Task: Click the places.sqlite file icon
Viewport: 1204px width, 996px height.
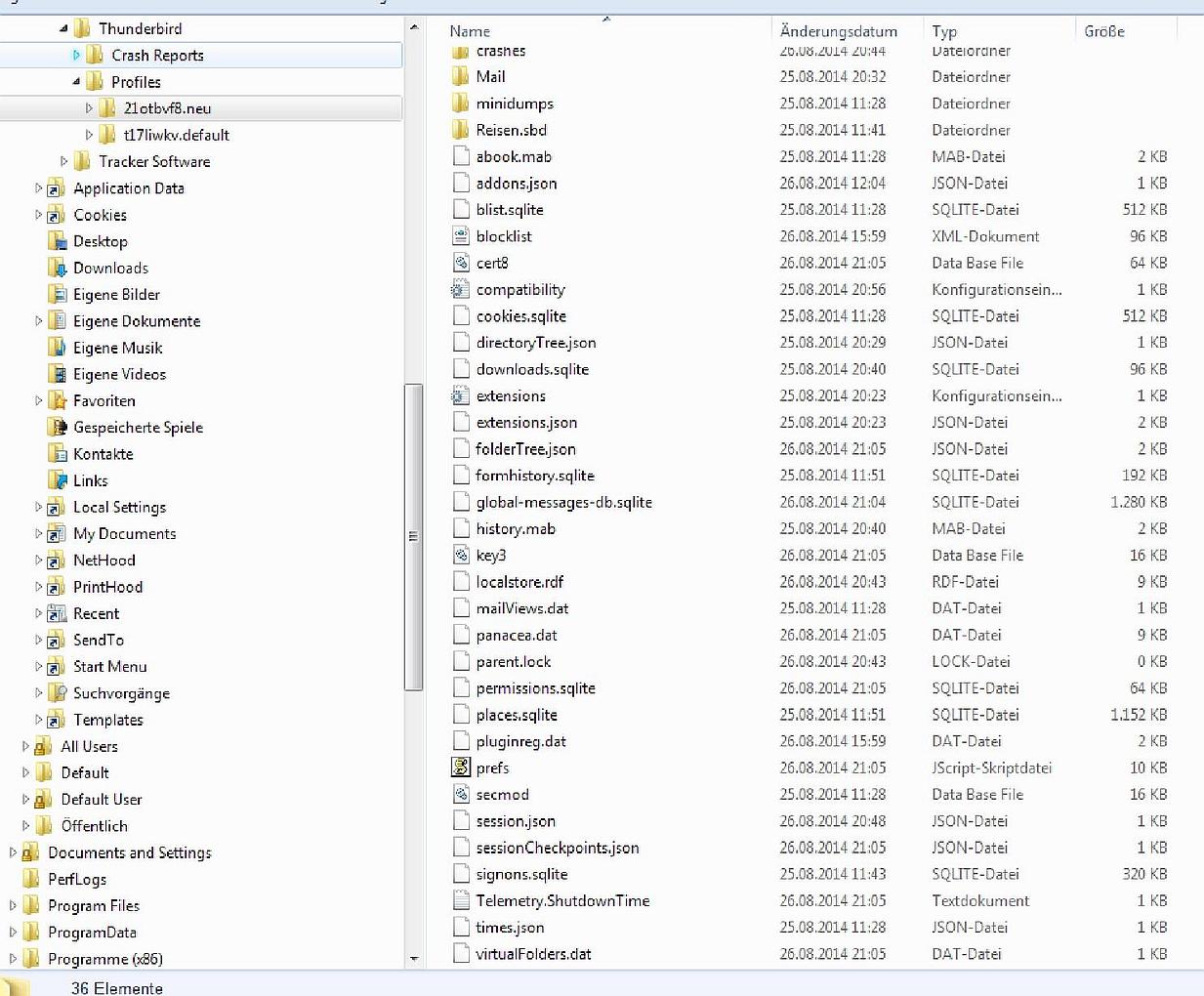Action: pyautogui.click(x=461, y=715)
